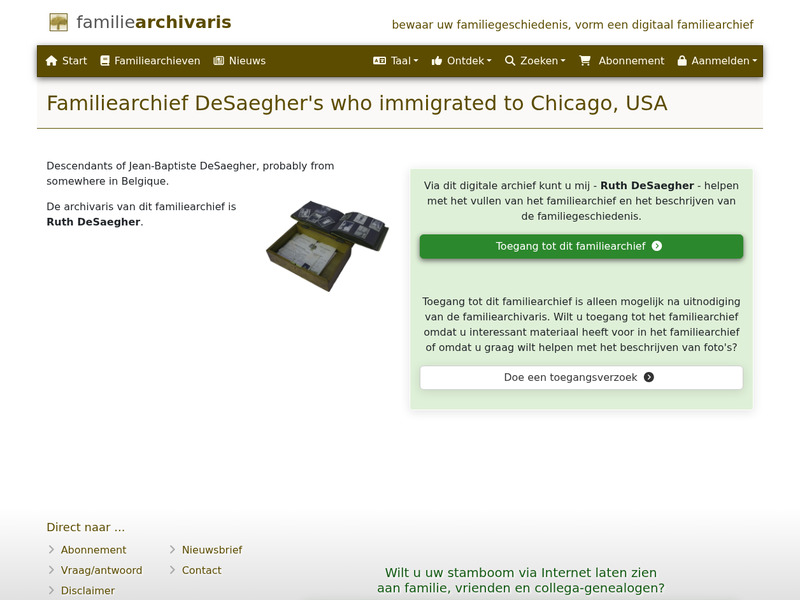Click the Familiearchief DeSaegher's page heading
The height and width of the screenshot is (600, 800).
[357, 103]
